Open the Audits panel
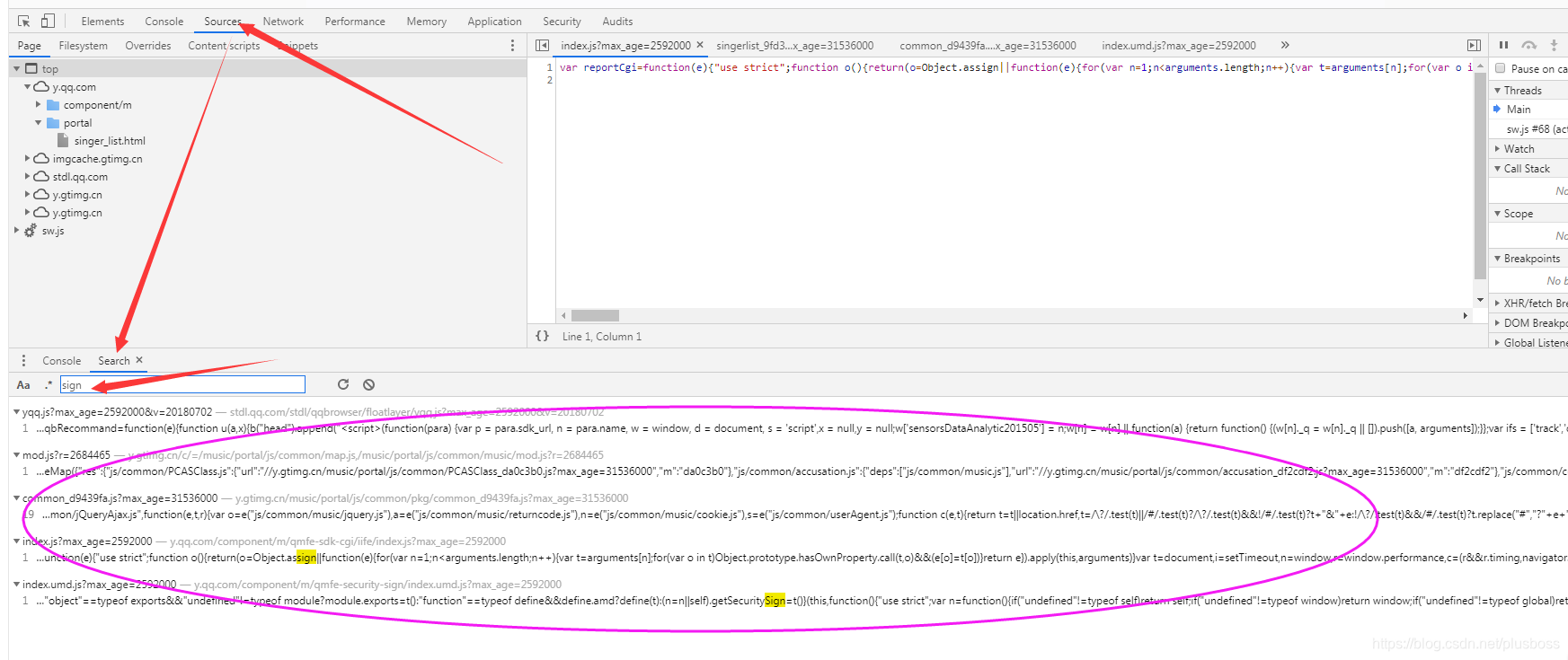 click(x=617, y=22)
